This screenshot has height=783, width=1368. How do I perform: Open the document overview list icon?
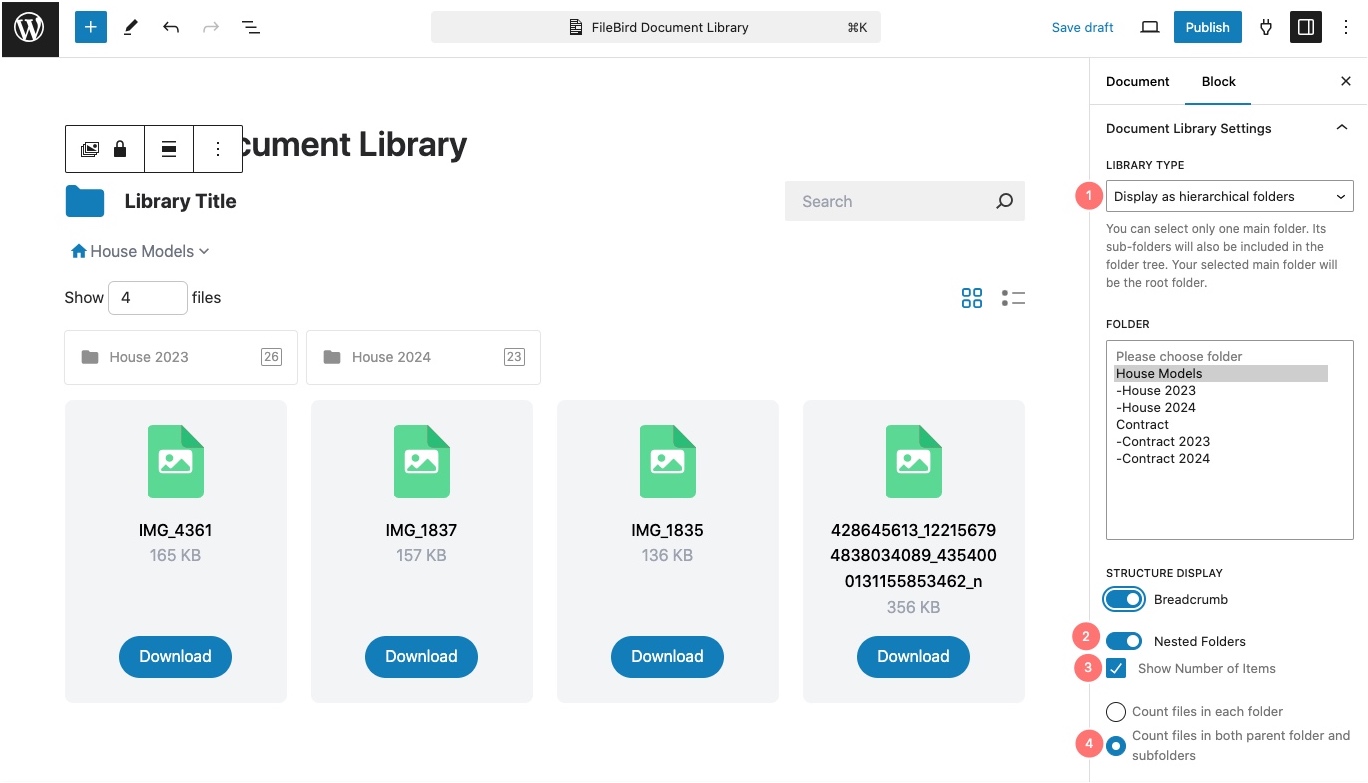tap(251, 28)
